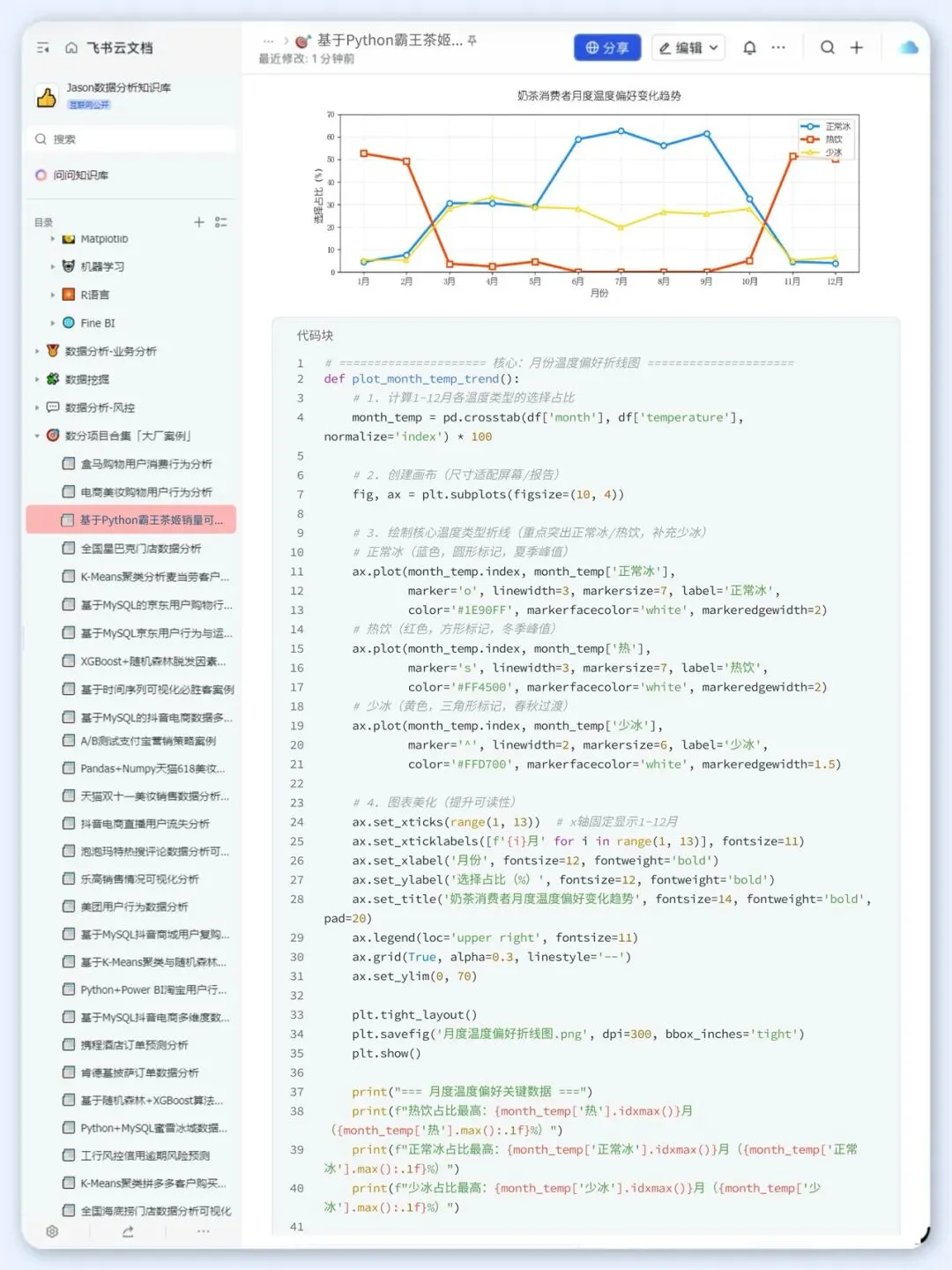Open the settings gear in sidebar footer
This screenshot has height=1270, width=952.
click(52, 1231)
